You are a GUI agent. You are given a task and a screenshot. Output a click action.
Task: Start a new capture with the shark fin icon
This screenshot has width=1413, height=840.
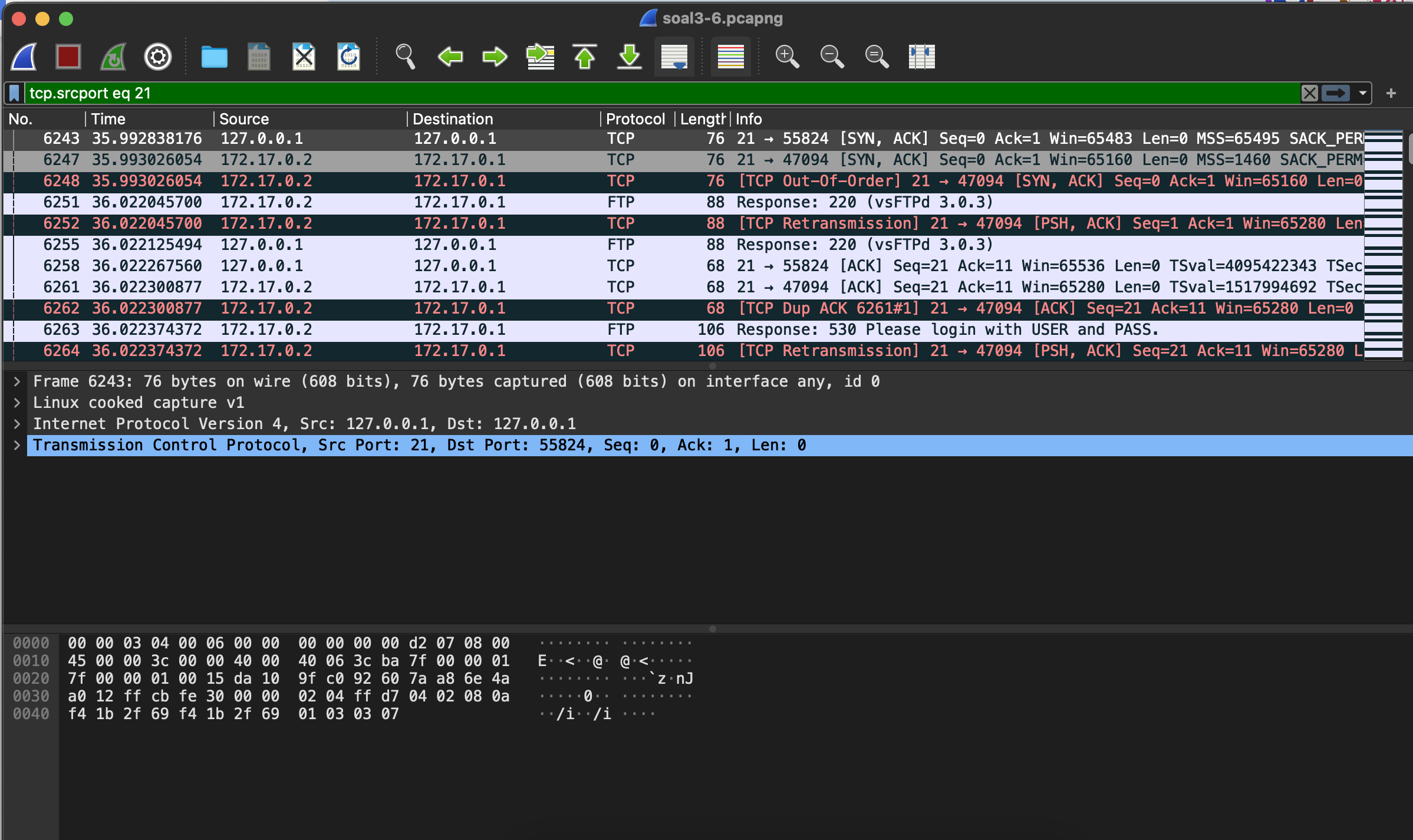24,56
